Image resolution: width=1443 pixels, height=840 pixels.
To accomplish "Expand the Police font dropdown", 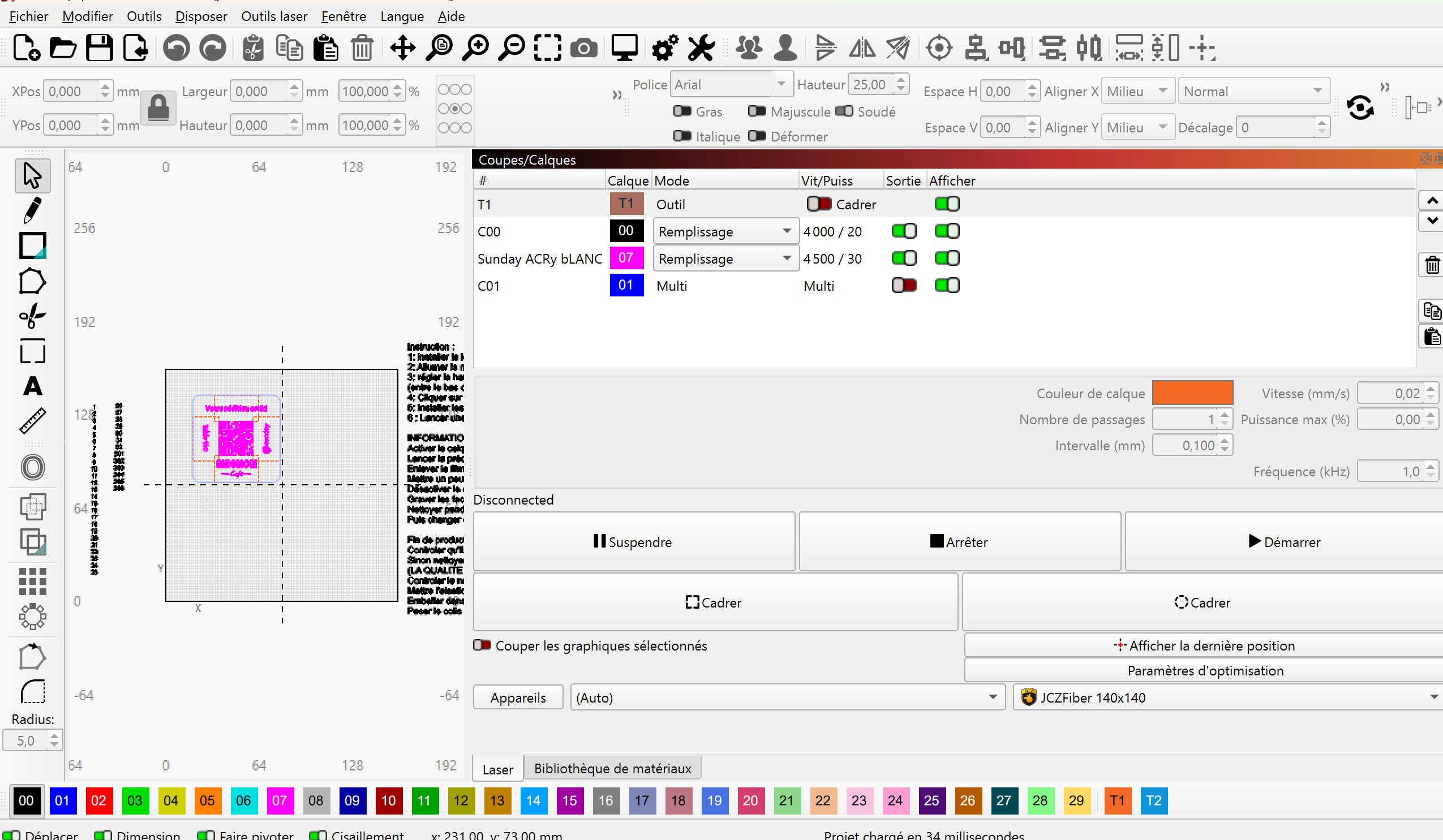I will pyautogui.click(x=781, y=85).
